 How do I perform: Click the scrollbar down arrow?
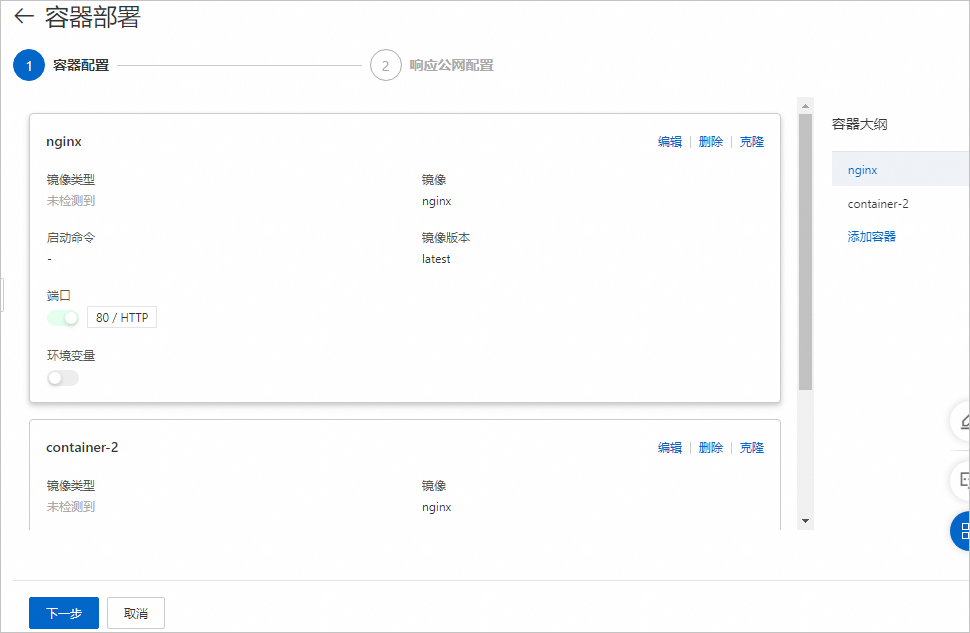tap(805, 521)
